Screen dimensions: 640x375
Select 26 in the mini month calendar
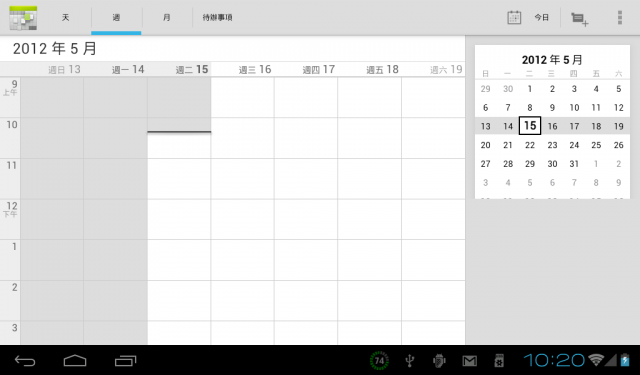[618, 145]
